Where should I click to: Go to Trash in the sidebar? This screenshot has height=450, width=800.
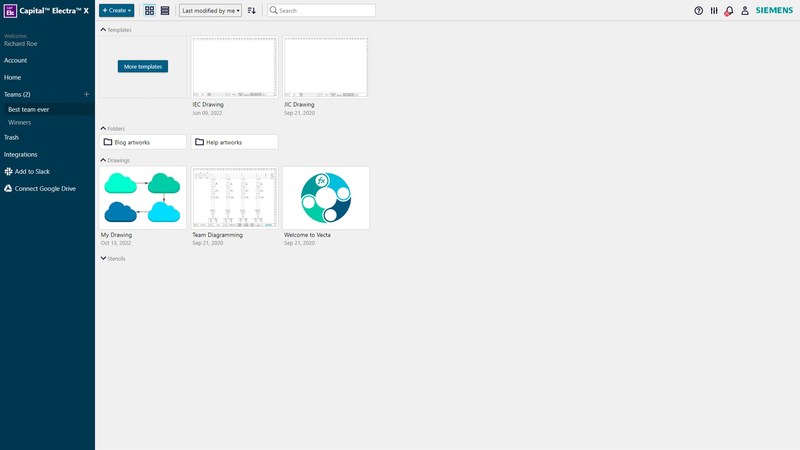(x=11, y=138)
